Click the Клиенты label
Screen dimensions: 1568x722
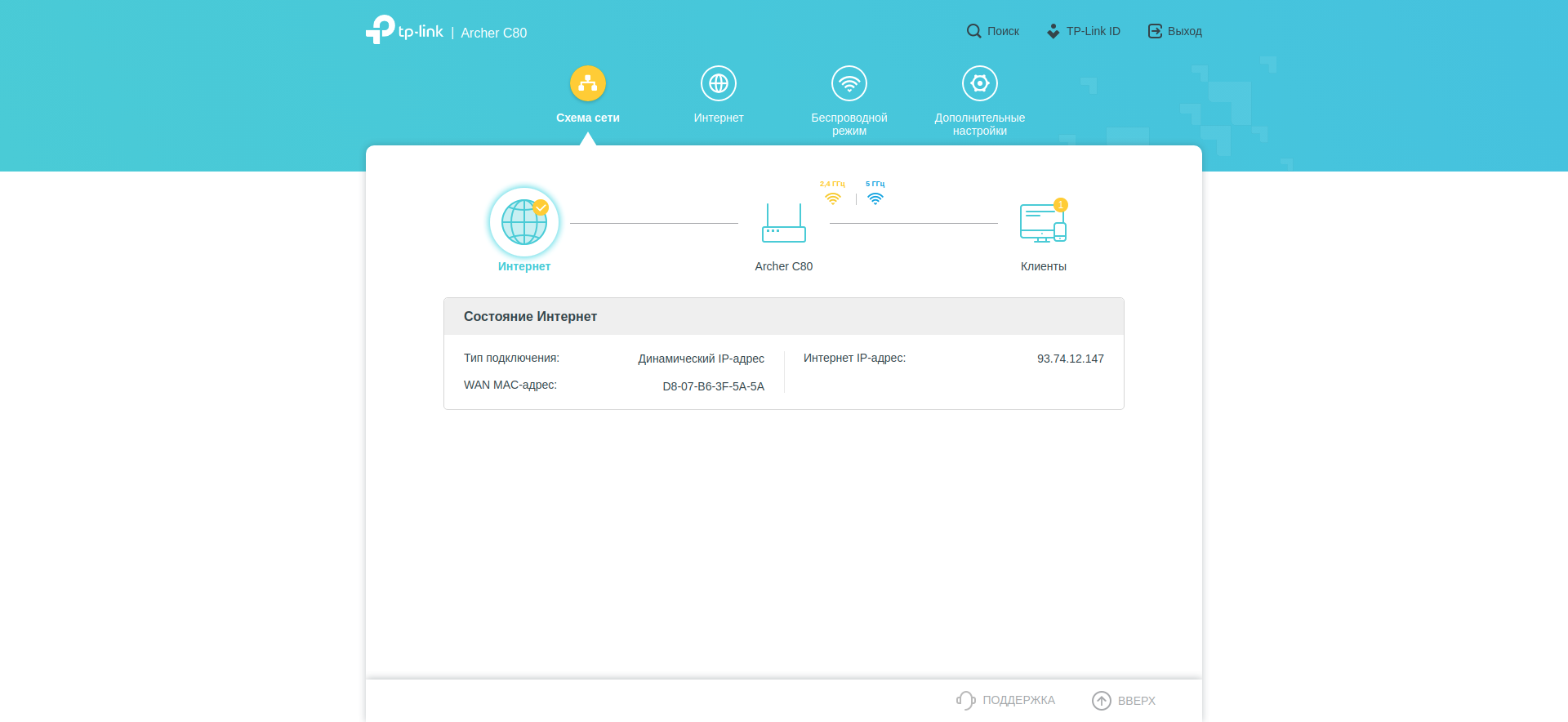point(1044,266)
